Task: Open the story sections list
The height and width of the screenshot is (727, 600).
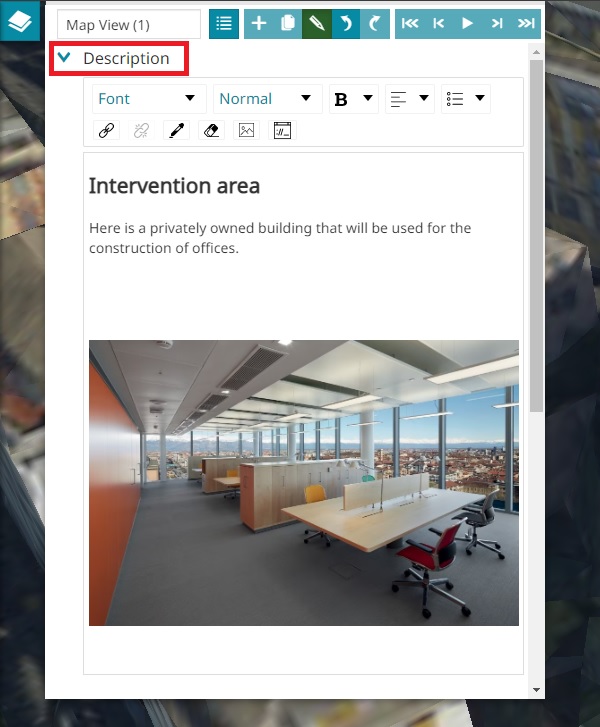Action: pyautogui.click(x=224, y=24)
